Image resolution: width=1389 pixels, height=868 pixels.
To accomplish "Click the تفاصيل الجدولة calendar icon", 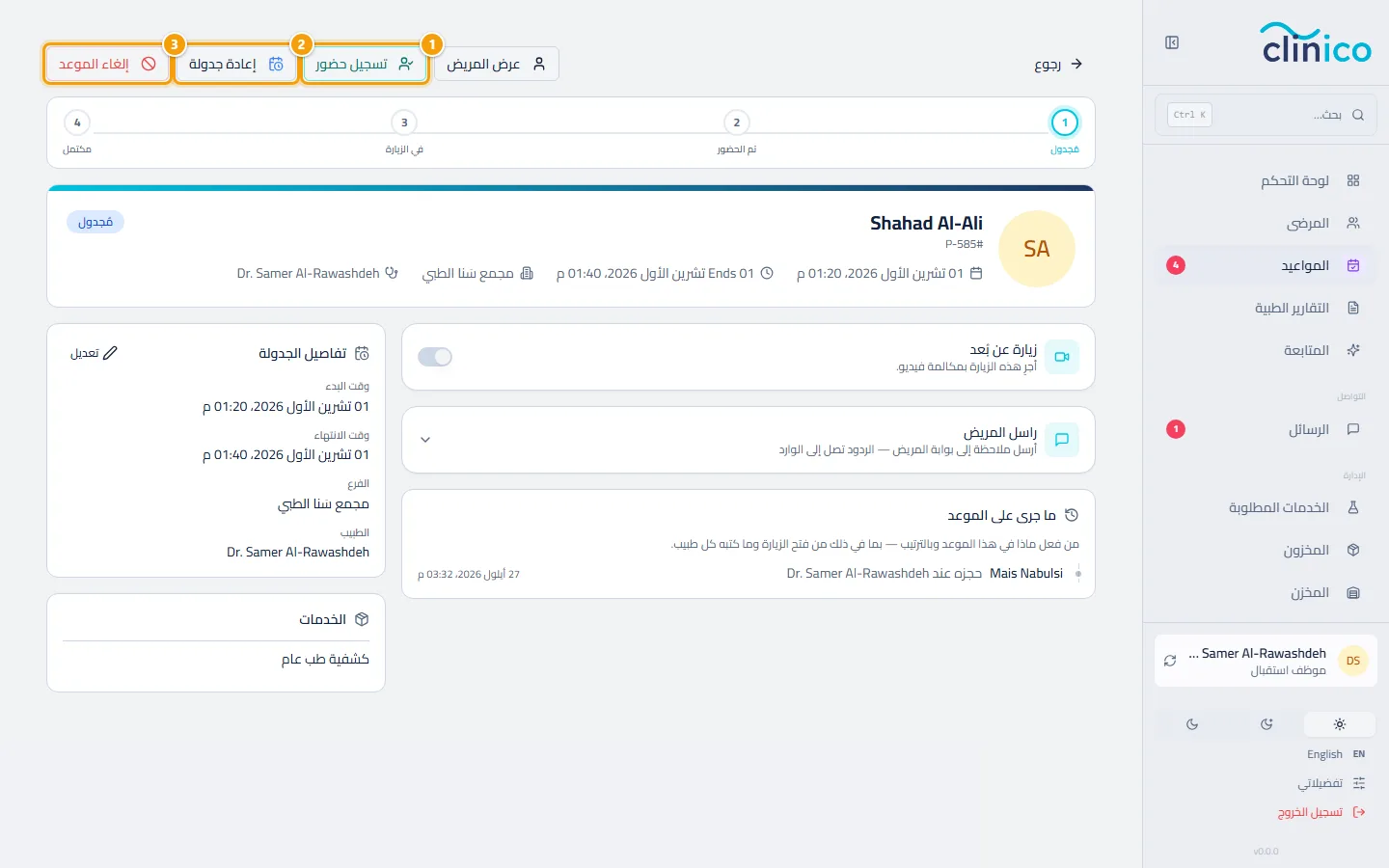I will pyautogui.click(x=362, y=353).
